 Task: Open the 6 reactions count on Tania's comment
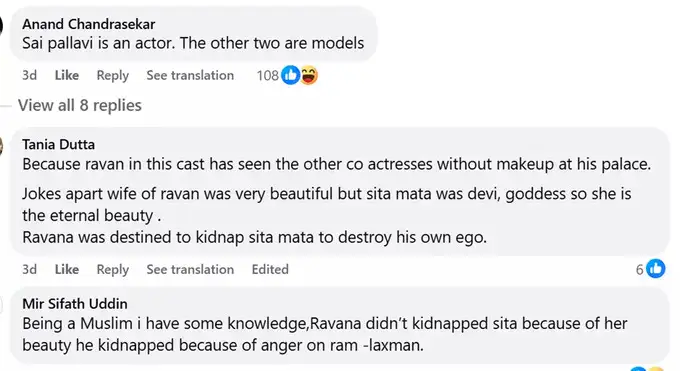(639, 270)
